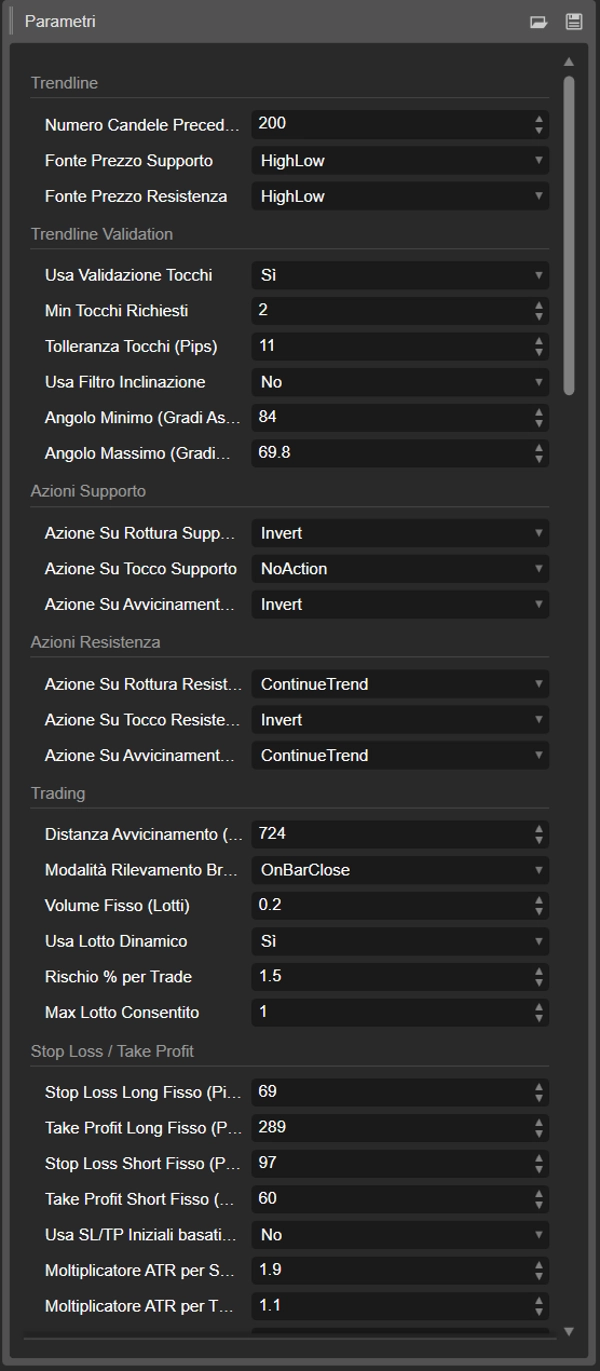Click the Volume Fisso (Lotti) input field
600x1371 pixels.
pos(390,906)
